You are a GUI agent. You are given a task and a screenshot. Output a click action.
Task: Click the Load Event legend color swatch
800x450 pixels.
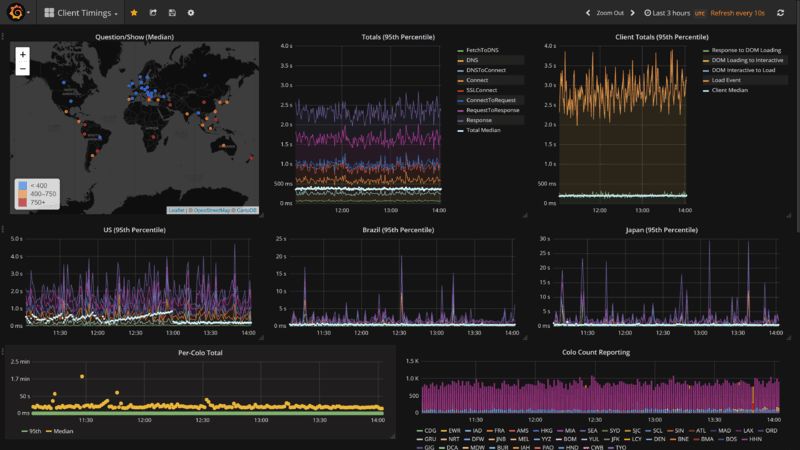[x=706, y=81]
